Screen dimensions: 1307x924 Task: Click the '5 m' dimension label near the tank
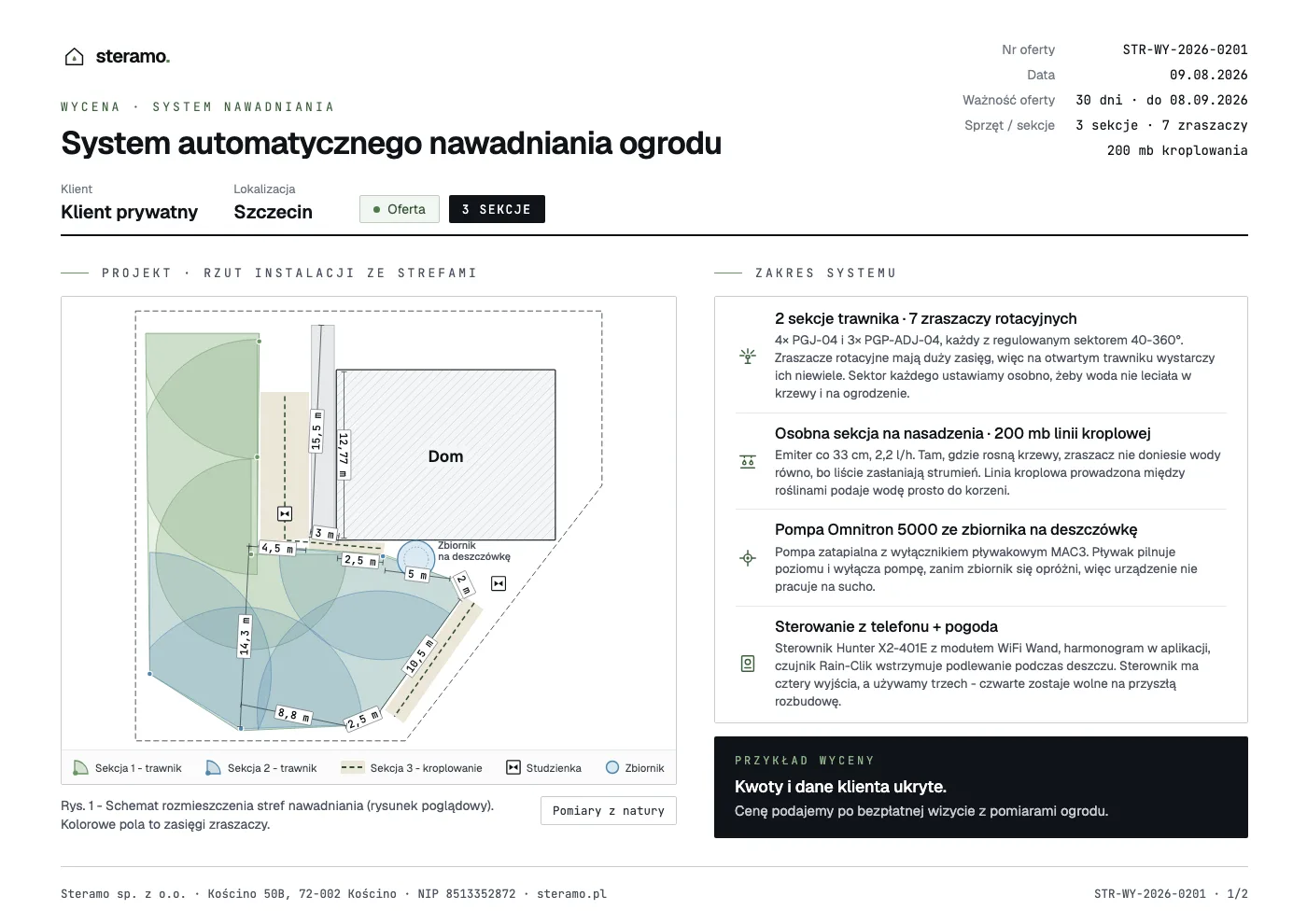[416, 575]
